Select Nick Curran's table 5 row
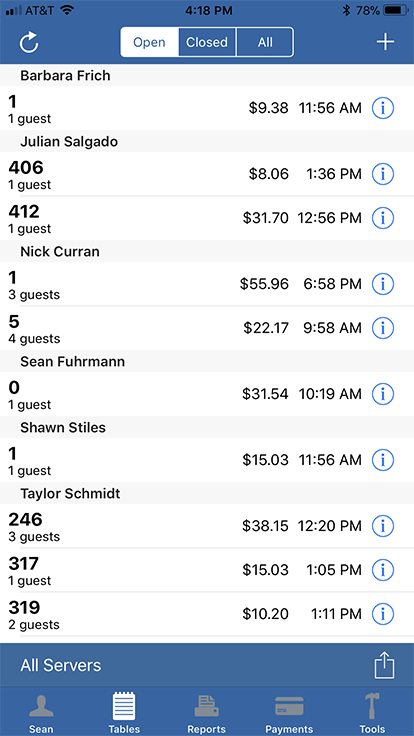414x736 pixels. pyautogui.click(x=207, y=328)
